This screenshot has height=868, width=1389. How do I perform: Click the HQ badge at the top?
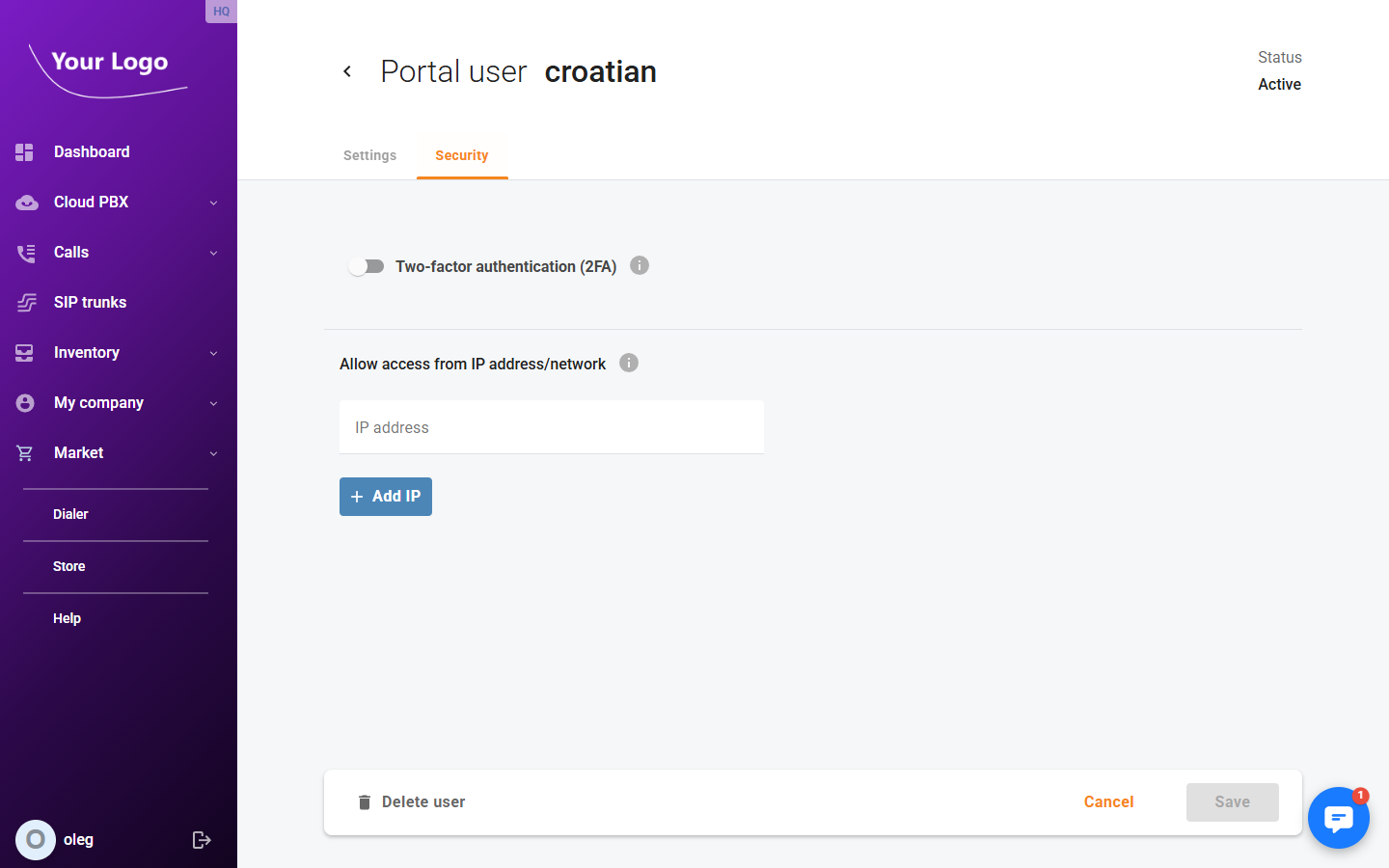pos(221,12)
